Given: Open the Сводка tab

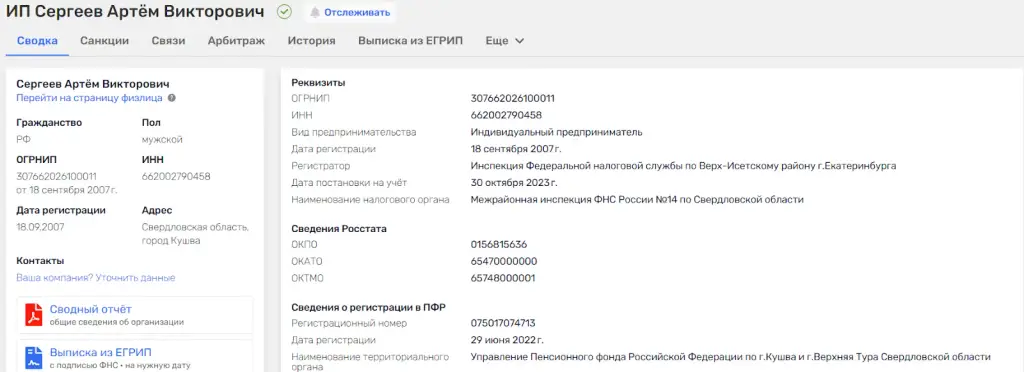Looking at the screenshot, I should click(37, 40).
